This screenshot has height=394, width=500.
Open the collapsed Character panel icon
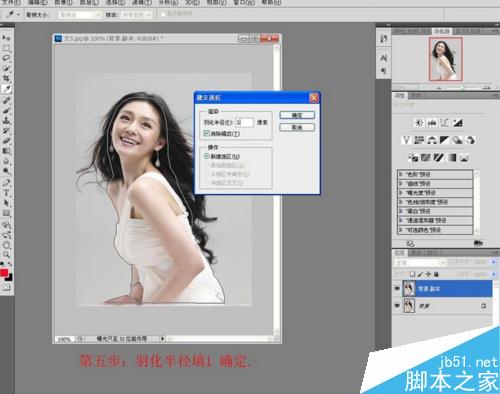(384, 58)
